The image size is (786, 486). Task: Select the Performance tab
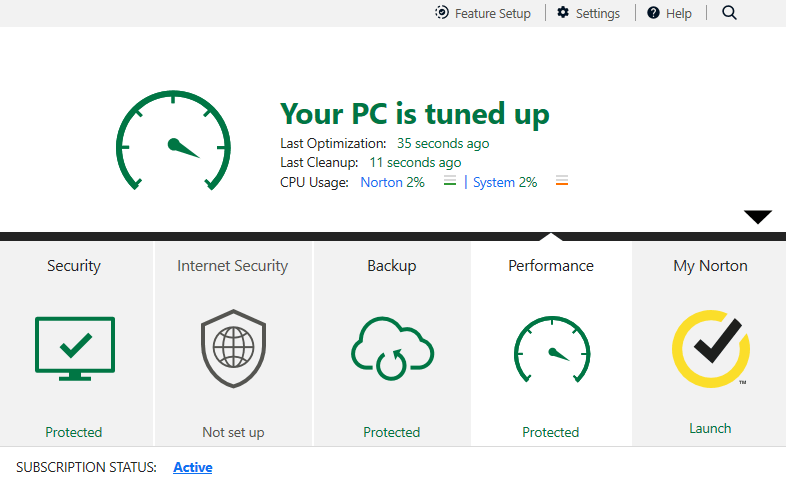pyautogui.click(x=551, y=344)
